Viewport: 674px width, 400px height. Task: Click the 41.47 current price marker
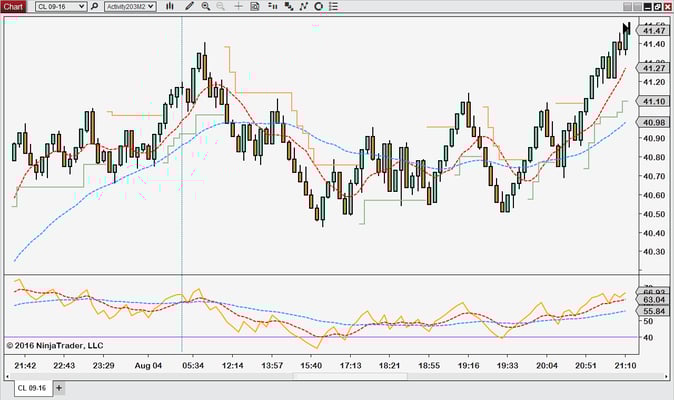(x=655, y=32)
